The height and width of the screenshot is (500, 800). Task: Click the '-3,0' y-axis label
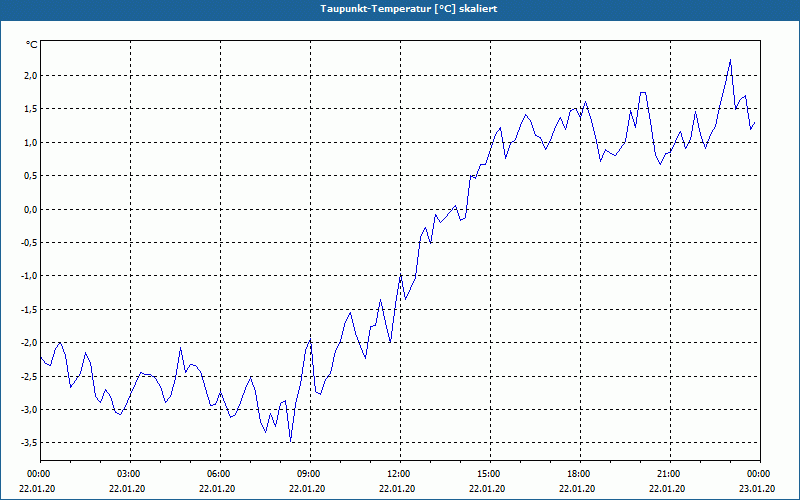(x=30, y=410)
